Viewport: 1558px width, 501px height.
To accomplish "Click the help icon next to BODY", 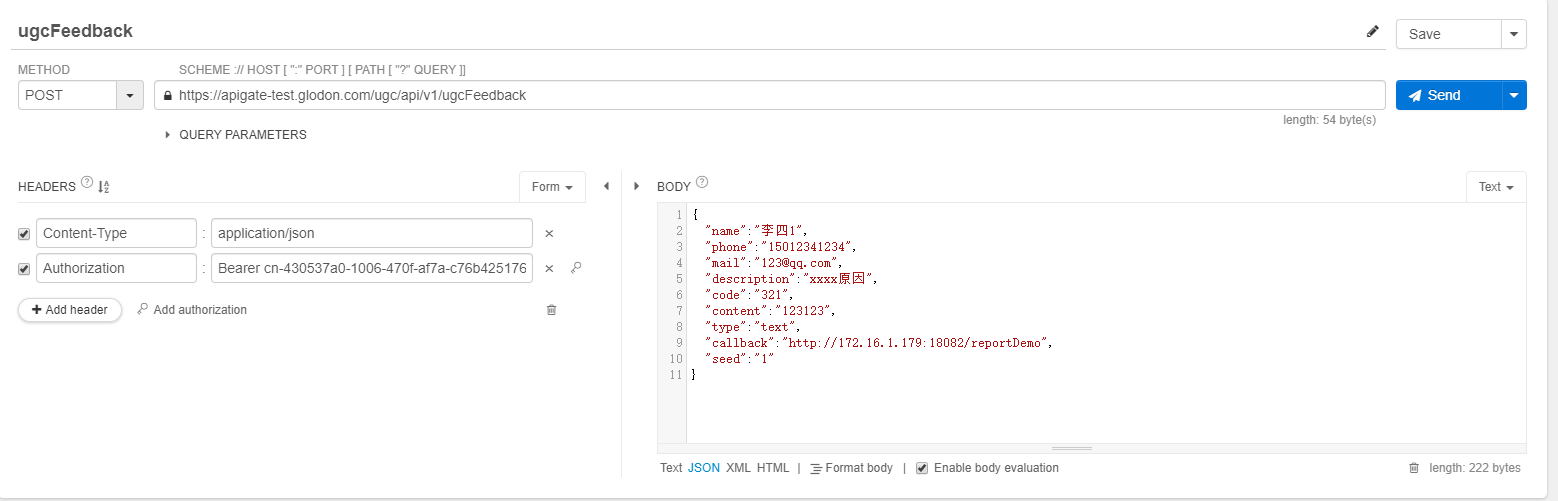I will [x=702, y=183].
